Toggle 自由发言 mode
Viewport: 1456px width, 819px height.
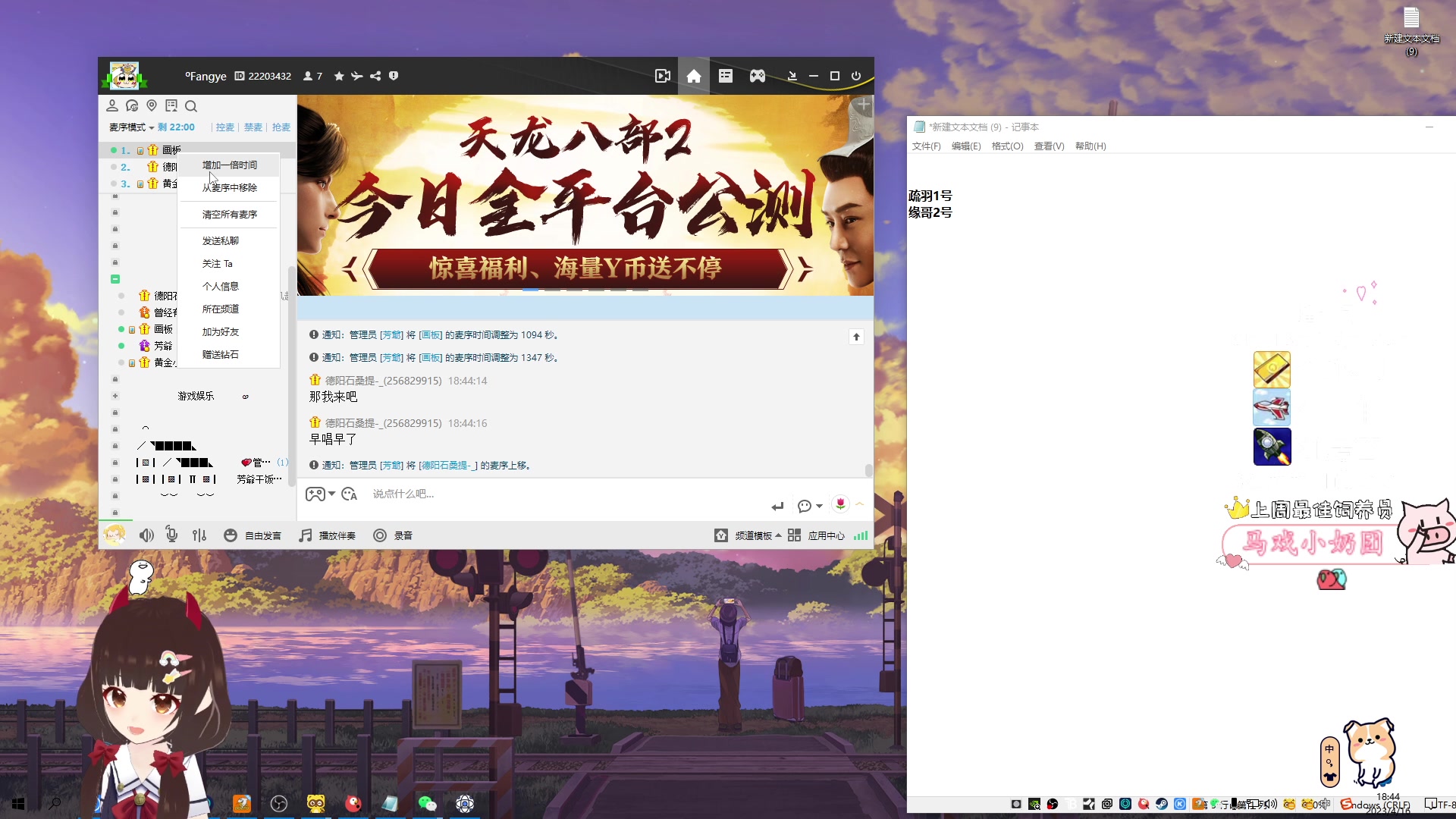pos(253,535)
